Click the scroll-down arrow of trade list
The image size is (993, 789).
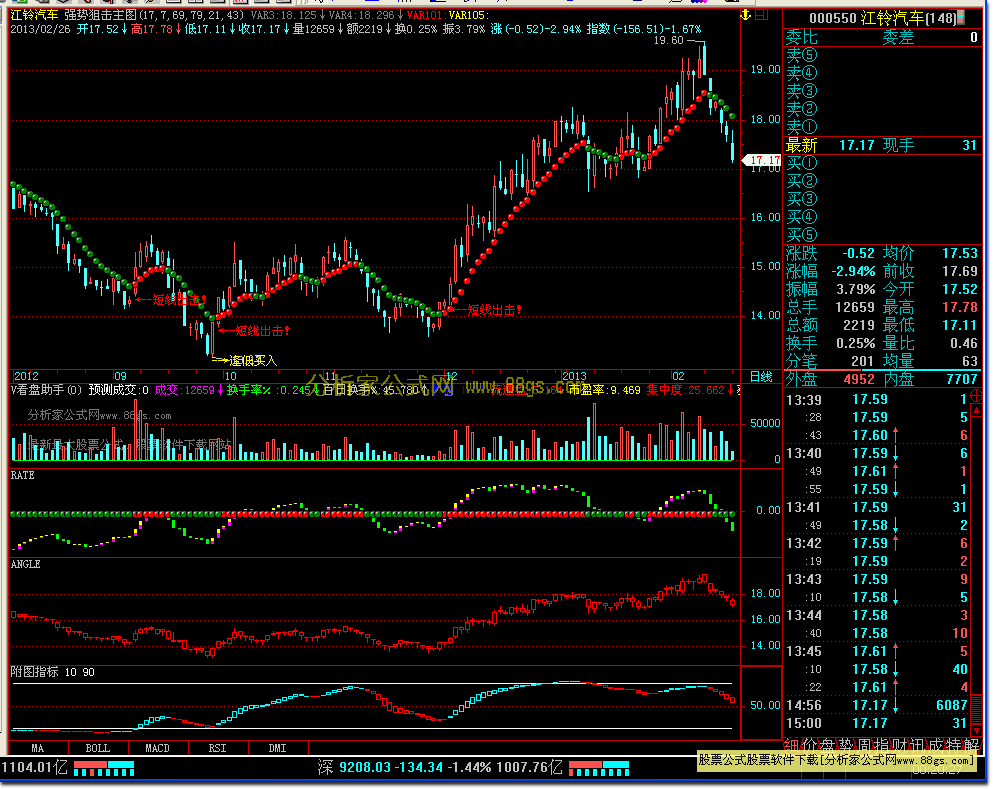[x=976, y=730]
